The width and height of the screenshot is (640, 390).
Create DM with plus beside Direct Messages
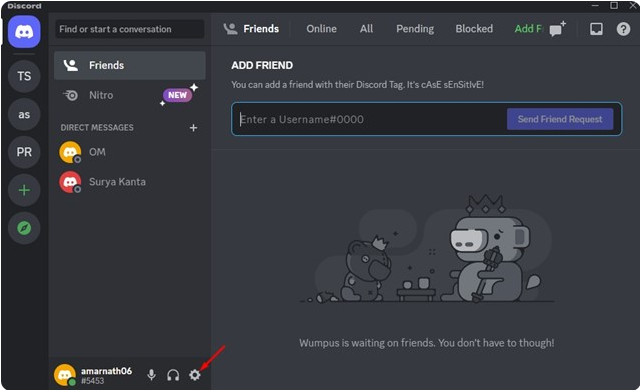coord(193,128)
